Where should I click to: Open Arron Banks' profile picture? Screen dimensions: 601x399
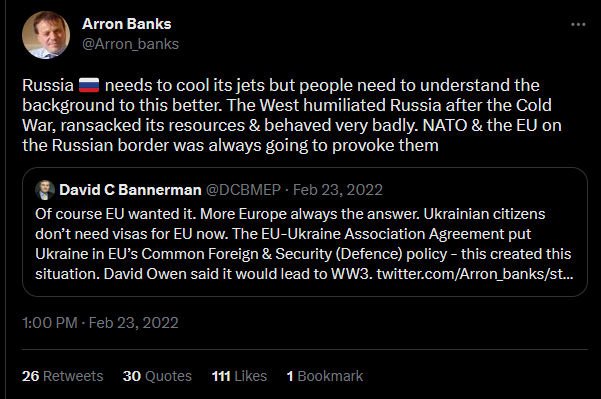(x=46, y=35)
